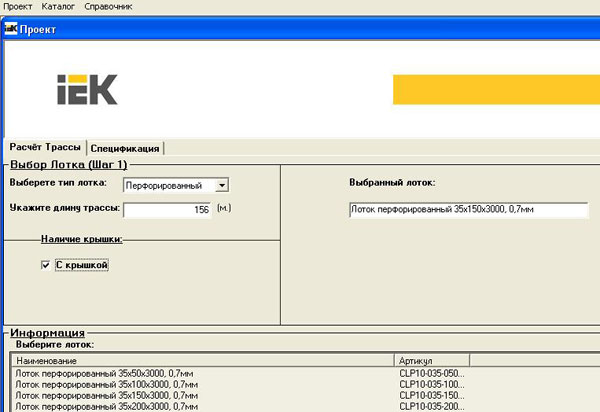Click the app icon in the Проект title bar
Viewport: 600px width, 412px height.
coord(11,28)
